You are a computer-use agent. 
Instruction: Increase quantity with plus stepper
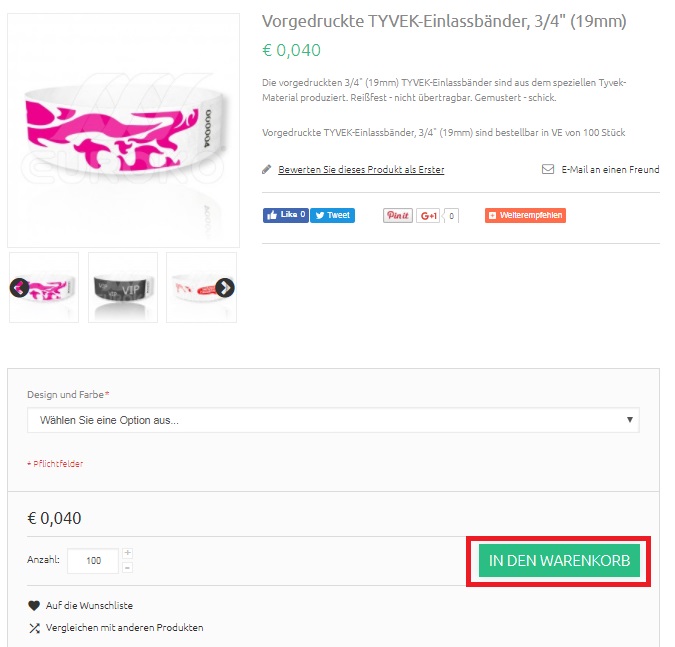127,553
